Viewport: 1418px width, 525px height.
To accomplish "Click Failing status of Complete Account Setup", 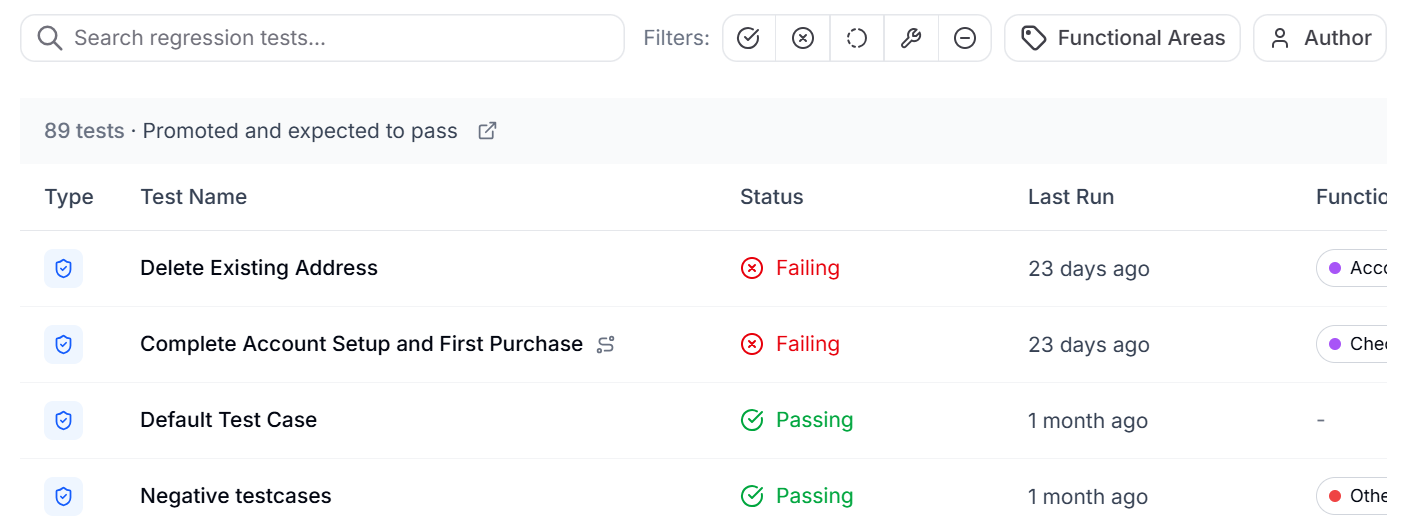I will tap(790, 344).
